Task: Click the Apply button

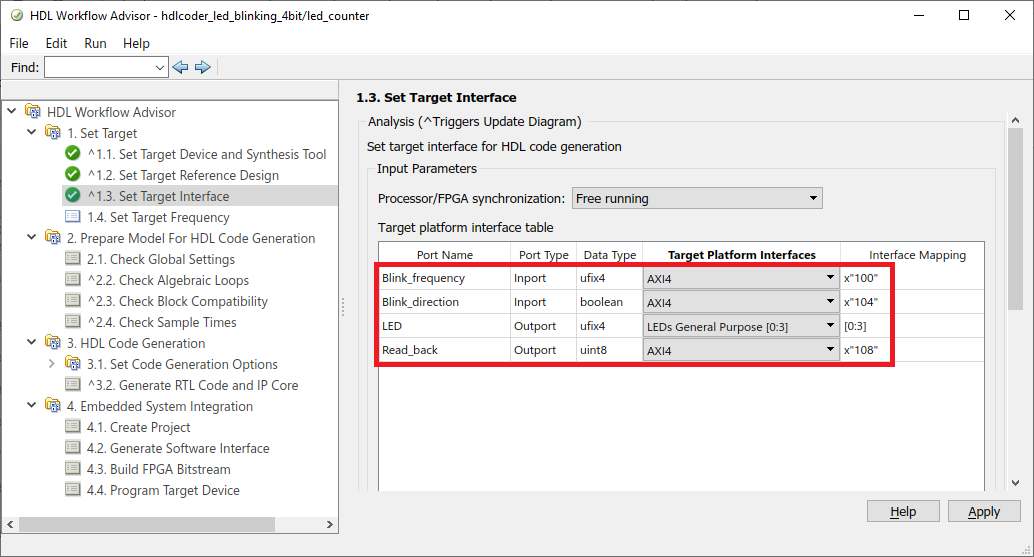Action: pos(984,512)
